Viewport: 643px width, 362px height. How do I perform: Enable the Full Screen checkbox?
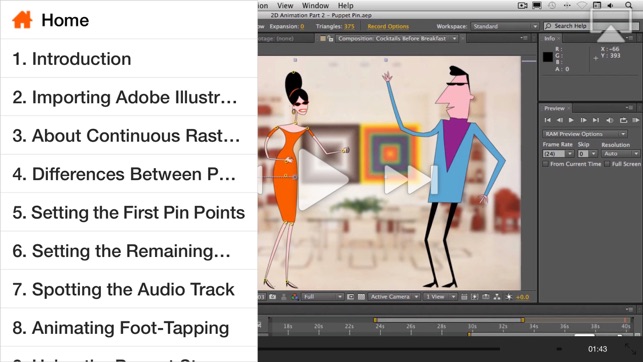tap(607, 164)
